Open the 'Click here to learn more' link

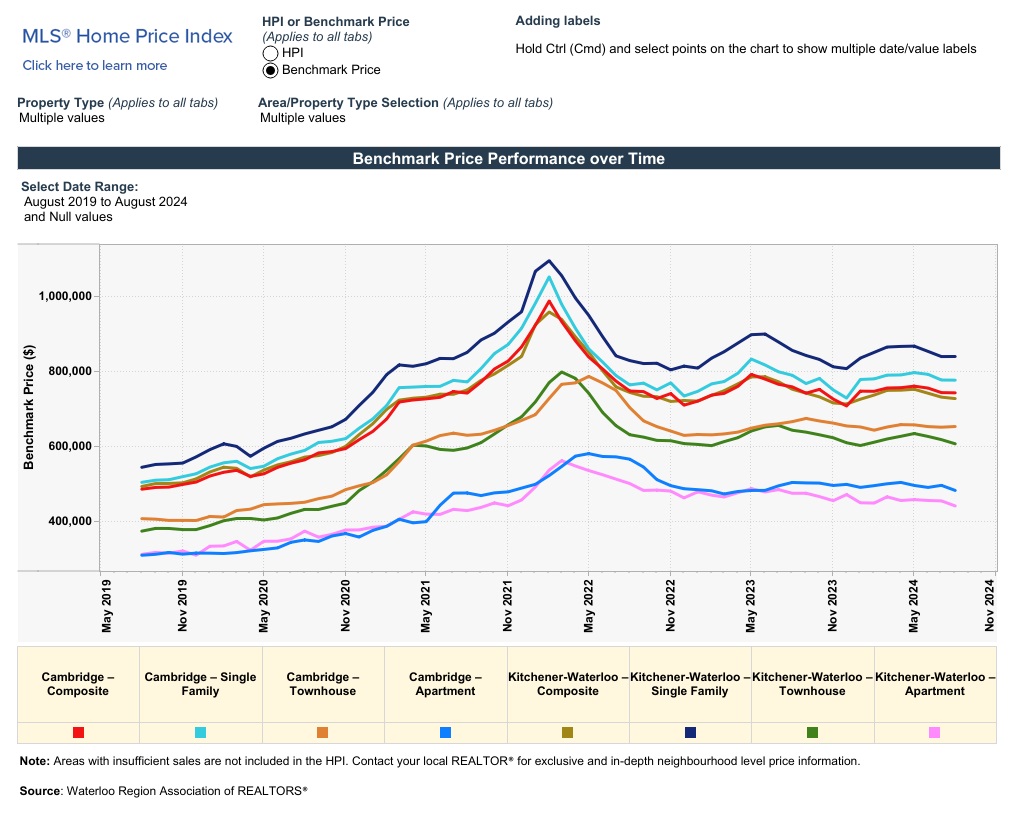95,66
